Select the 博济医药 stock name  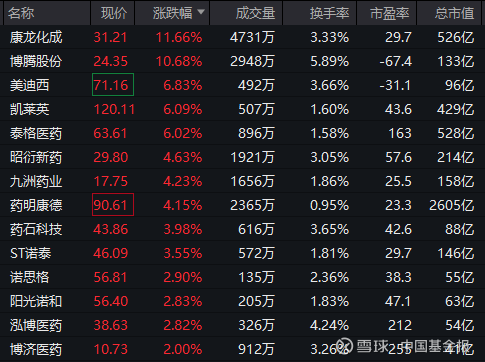coord(36,349)
